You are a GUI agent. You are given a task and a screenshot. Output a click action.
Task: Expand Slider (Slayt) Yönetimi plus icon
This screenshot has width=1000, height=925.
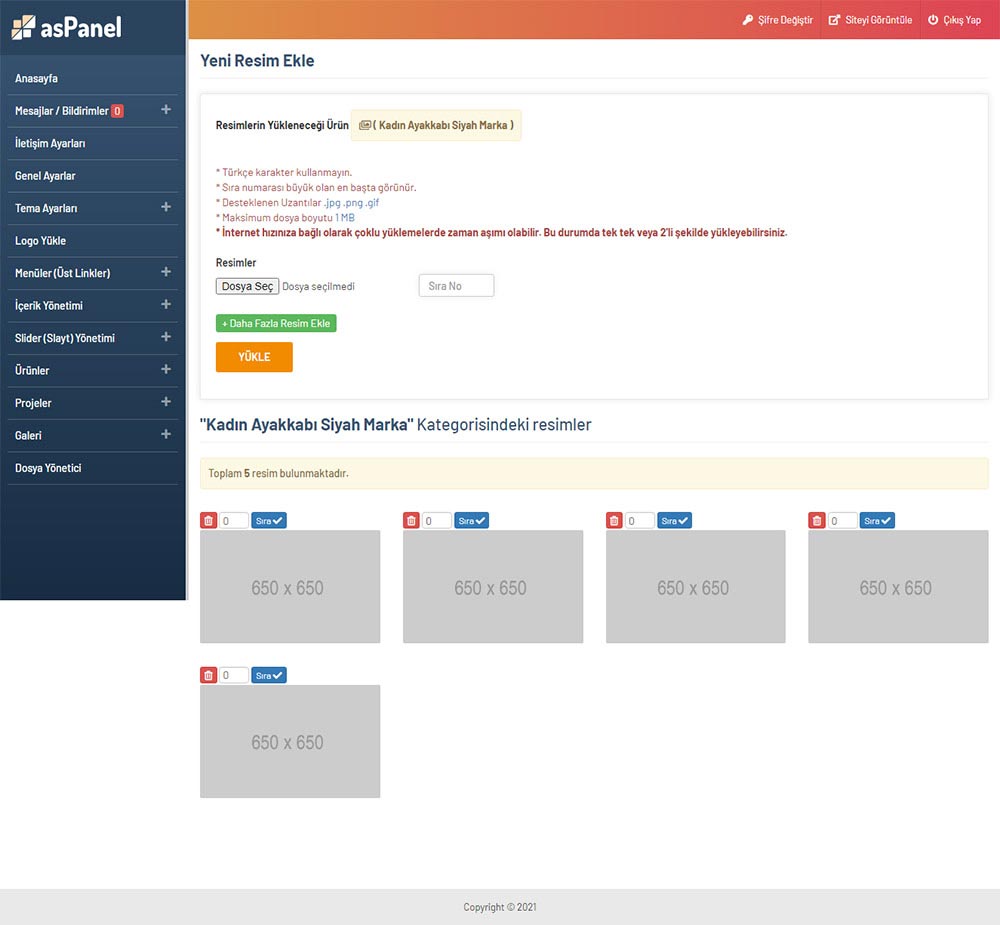tap(166, 337)
